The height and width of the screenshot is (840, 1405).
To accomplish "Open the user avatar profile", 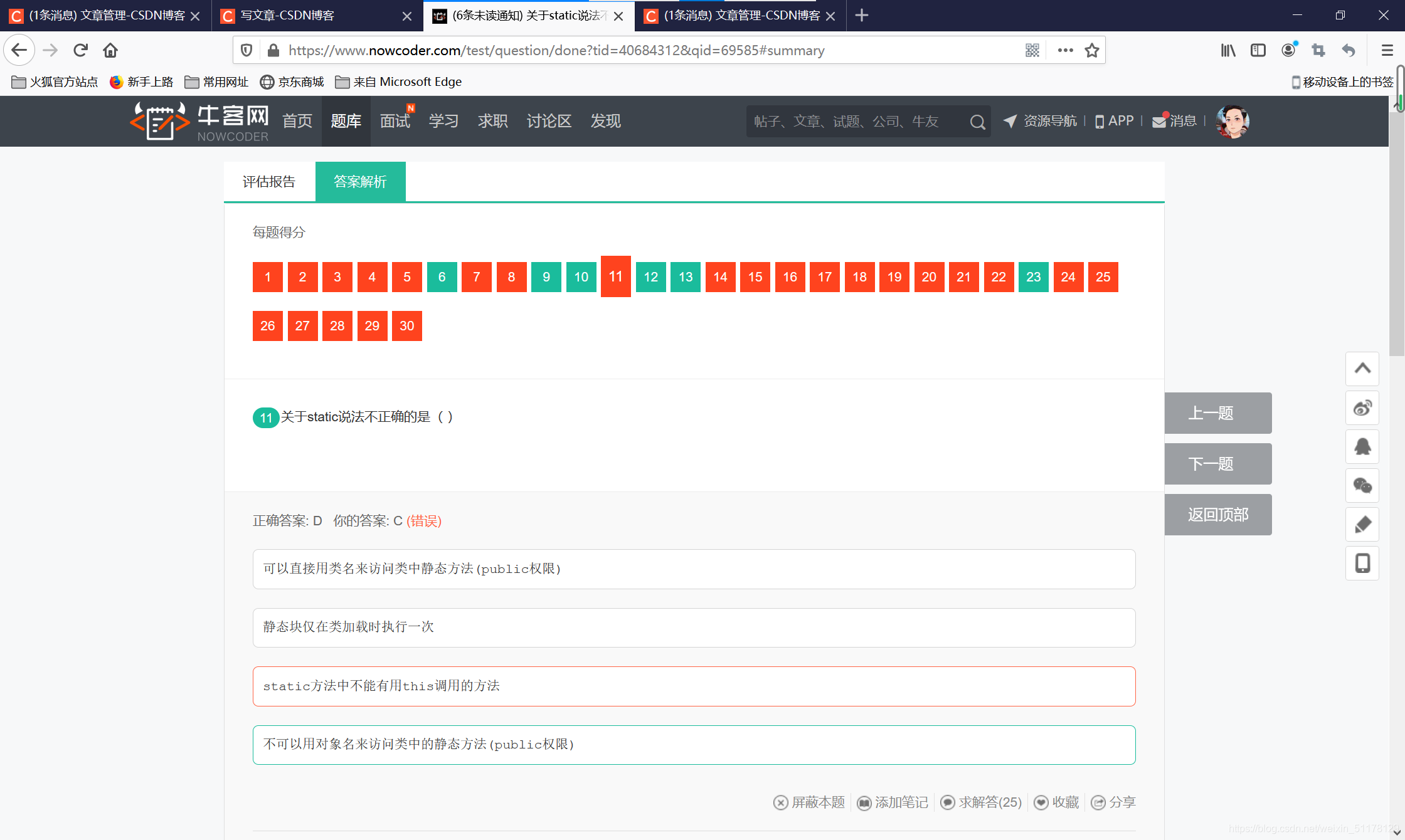I will click(x=1233, y=122).
